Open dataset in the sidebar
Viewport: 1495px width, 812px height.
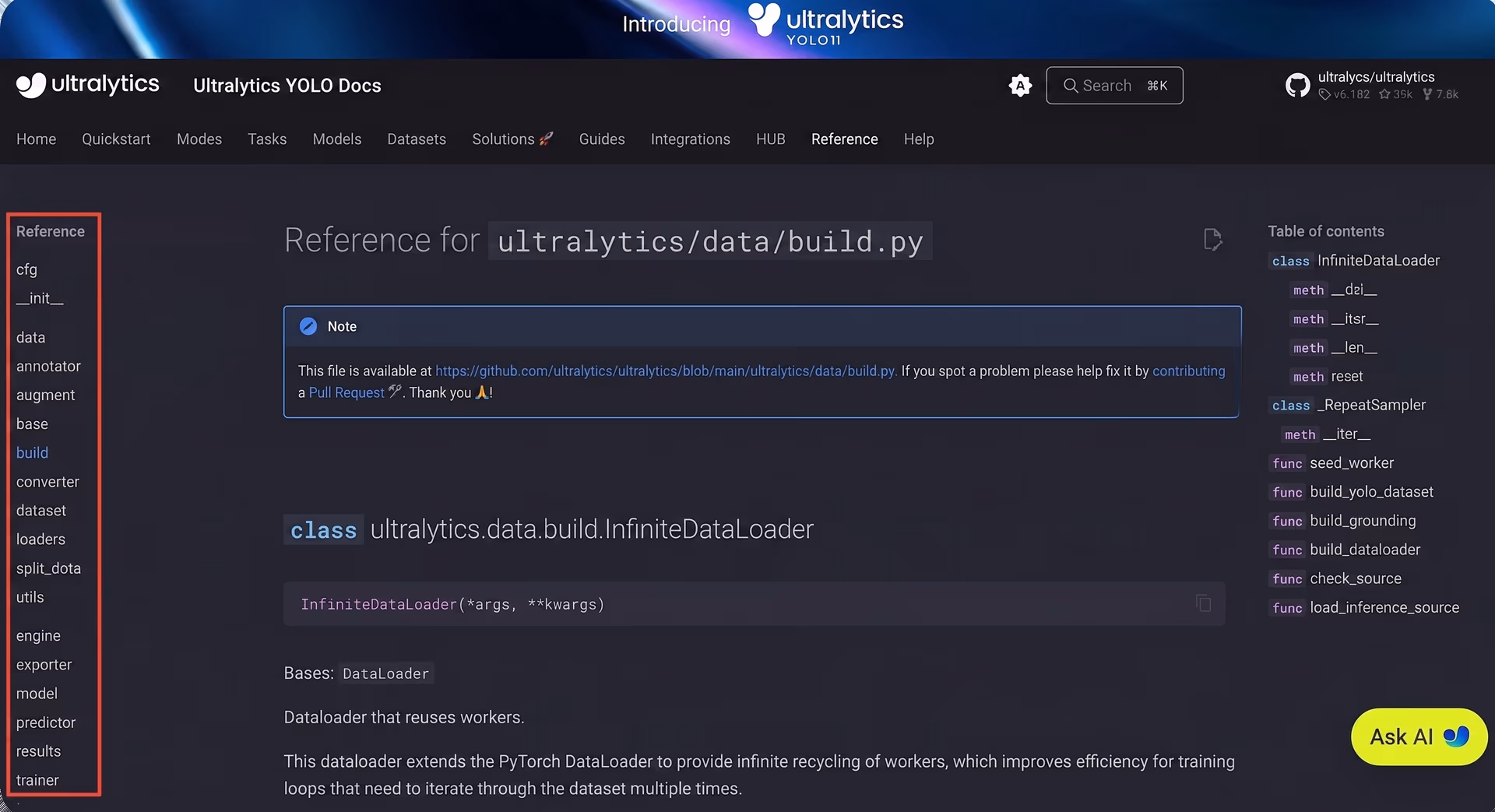[x=41, y=511]
